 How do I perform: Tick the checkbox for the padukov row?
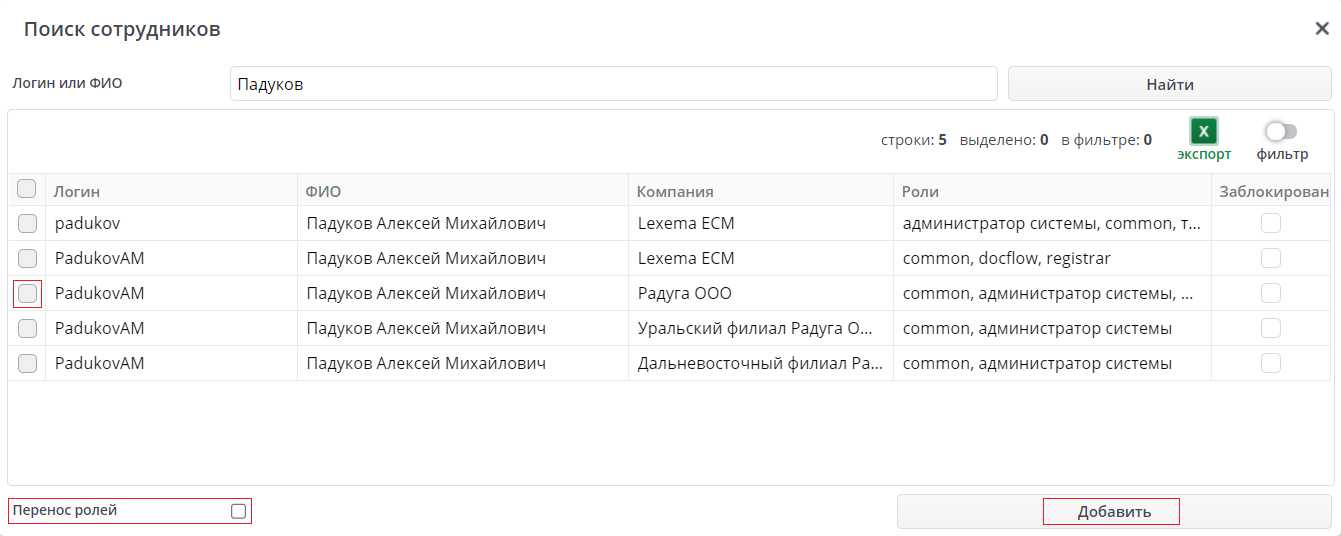[x=27, y=223]
